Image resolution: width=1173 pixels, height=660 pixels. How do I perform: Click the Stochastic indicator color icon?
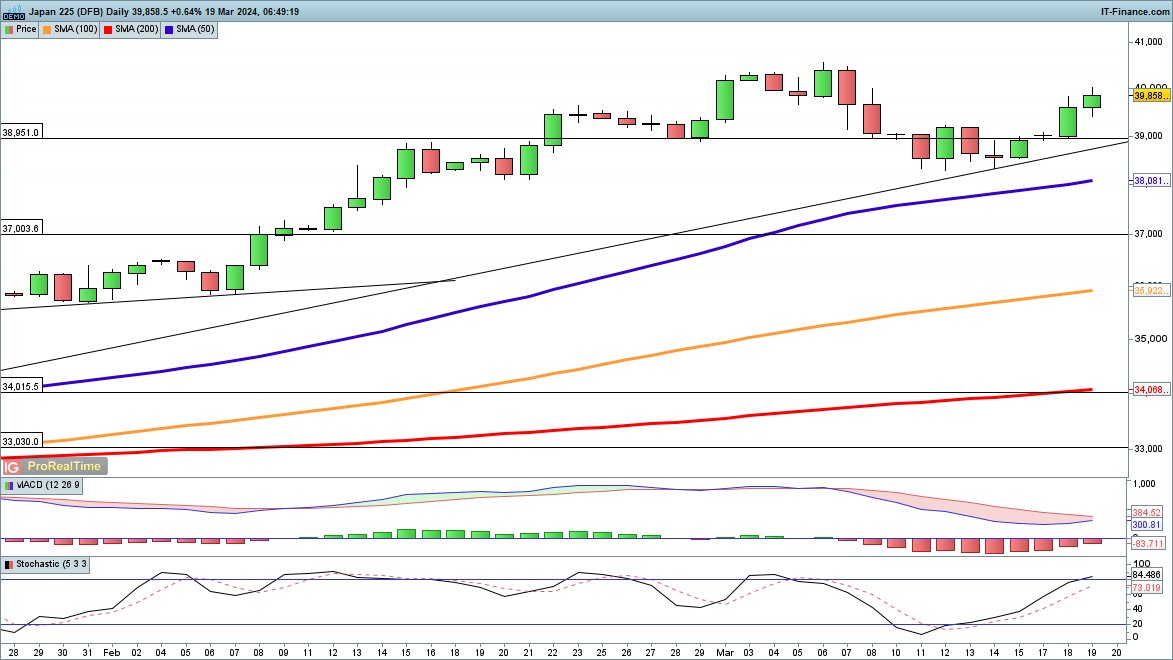click(x=9, y=565)
